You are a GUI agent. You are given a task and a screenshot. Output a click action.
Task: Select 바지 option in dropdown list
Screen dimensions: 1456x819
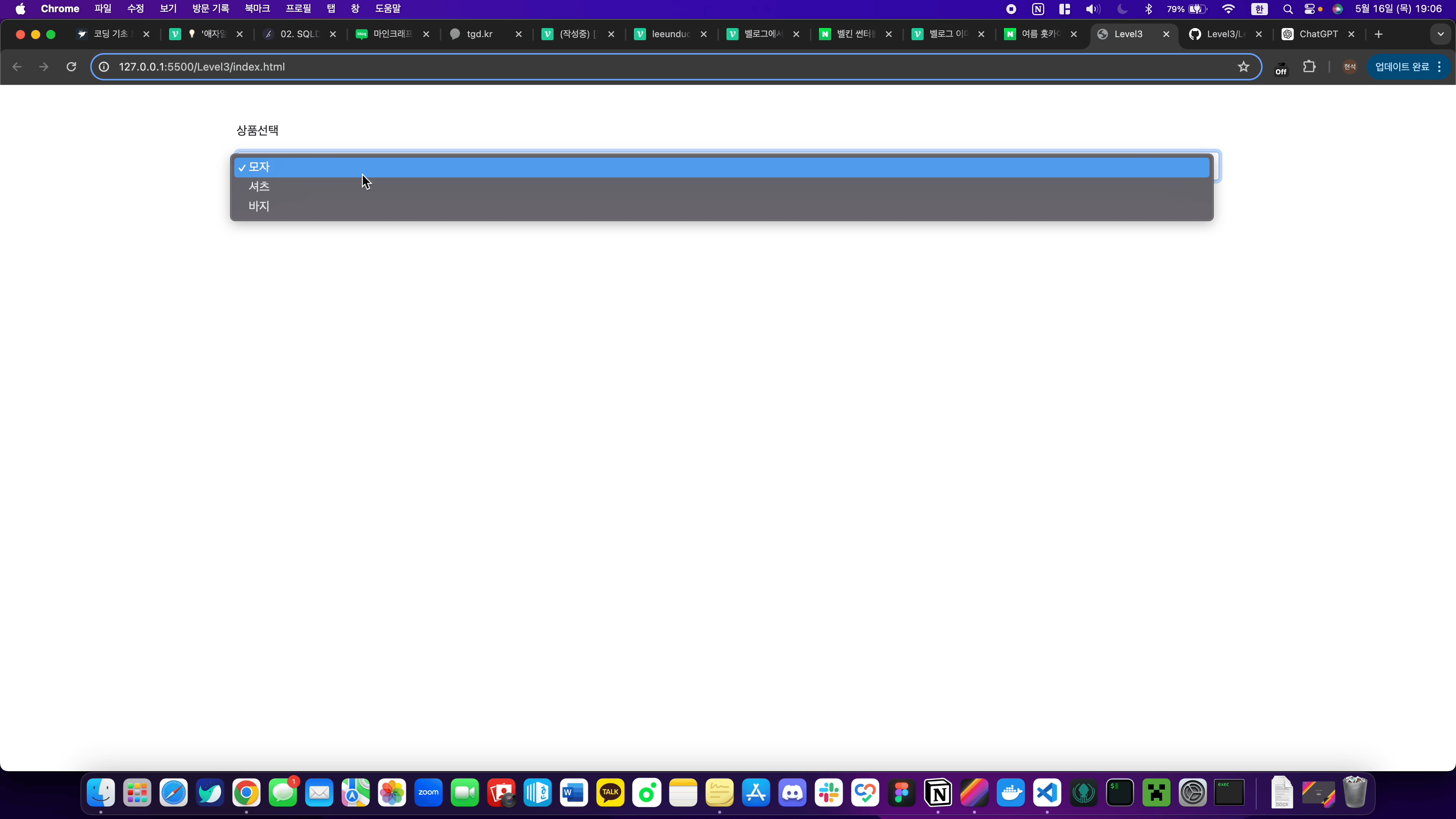click(x=259, y=206)
